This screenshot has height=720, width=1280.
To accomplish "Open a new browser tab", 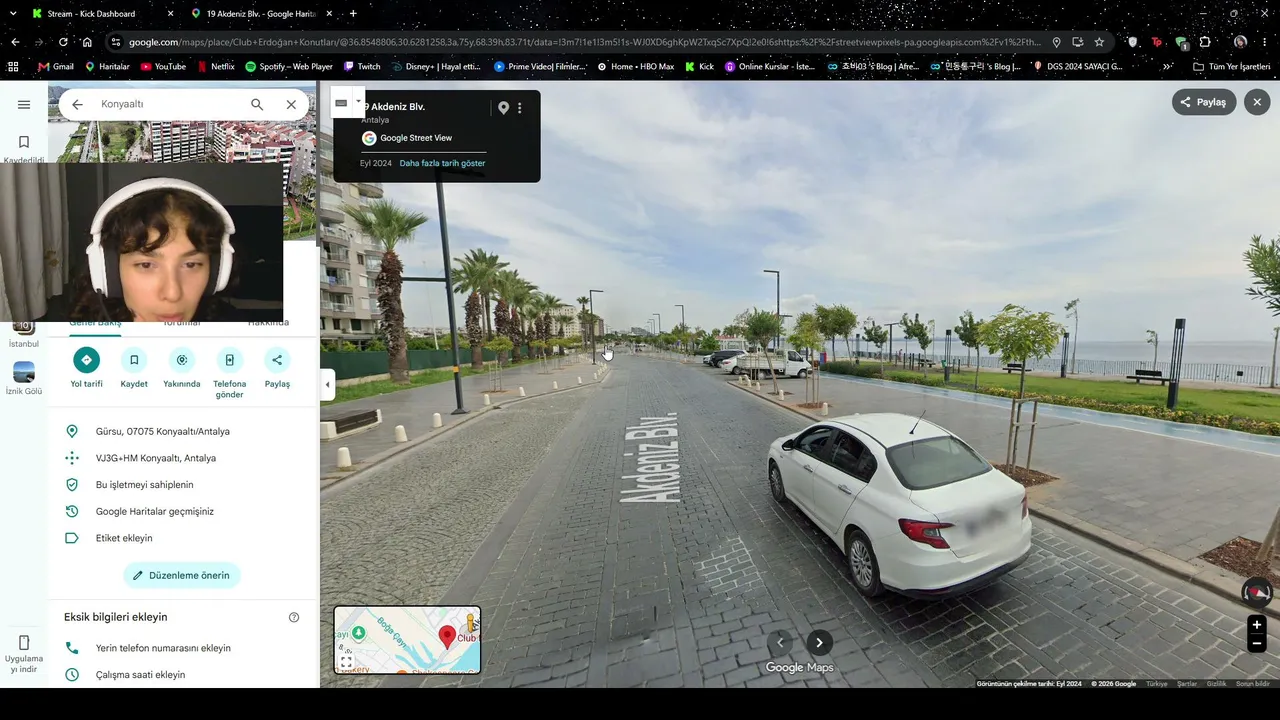I will tap(353, 14).
